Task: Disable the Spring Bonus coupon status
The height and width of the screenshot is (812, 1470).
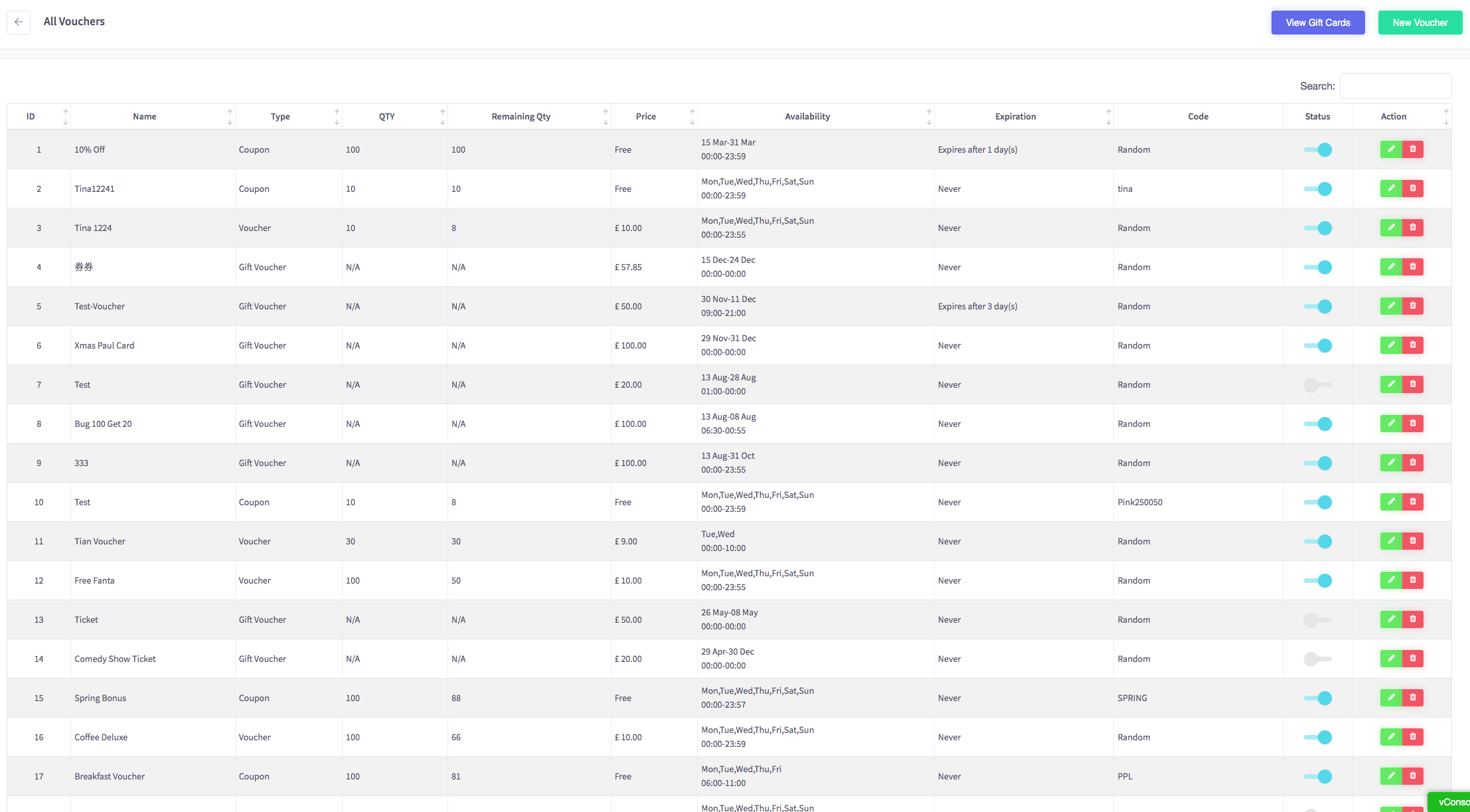Action: (1318, 698)
